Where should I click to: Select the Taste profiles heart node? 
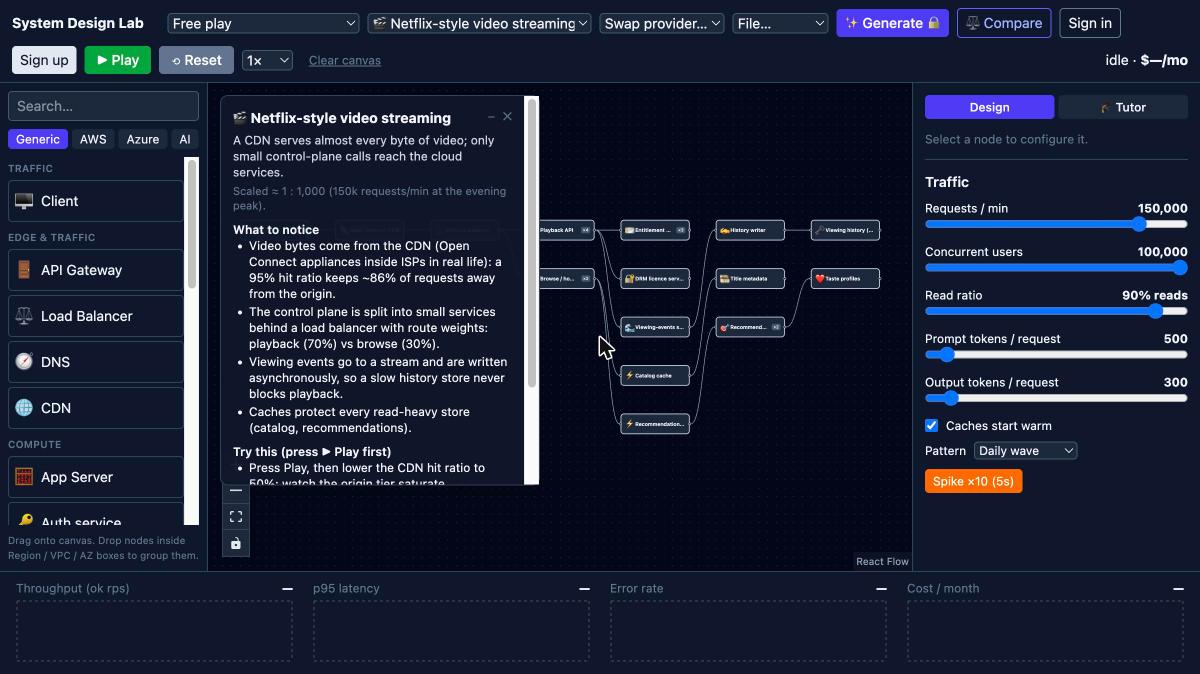pyautogui.click(x=845, y=278)
